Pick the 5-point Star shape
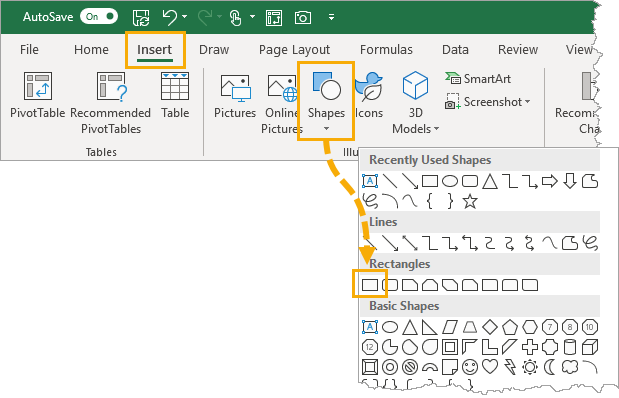619x398 pixels. pos(470,201)
